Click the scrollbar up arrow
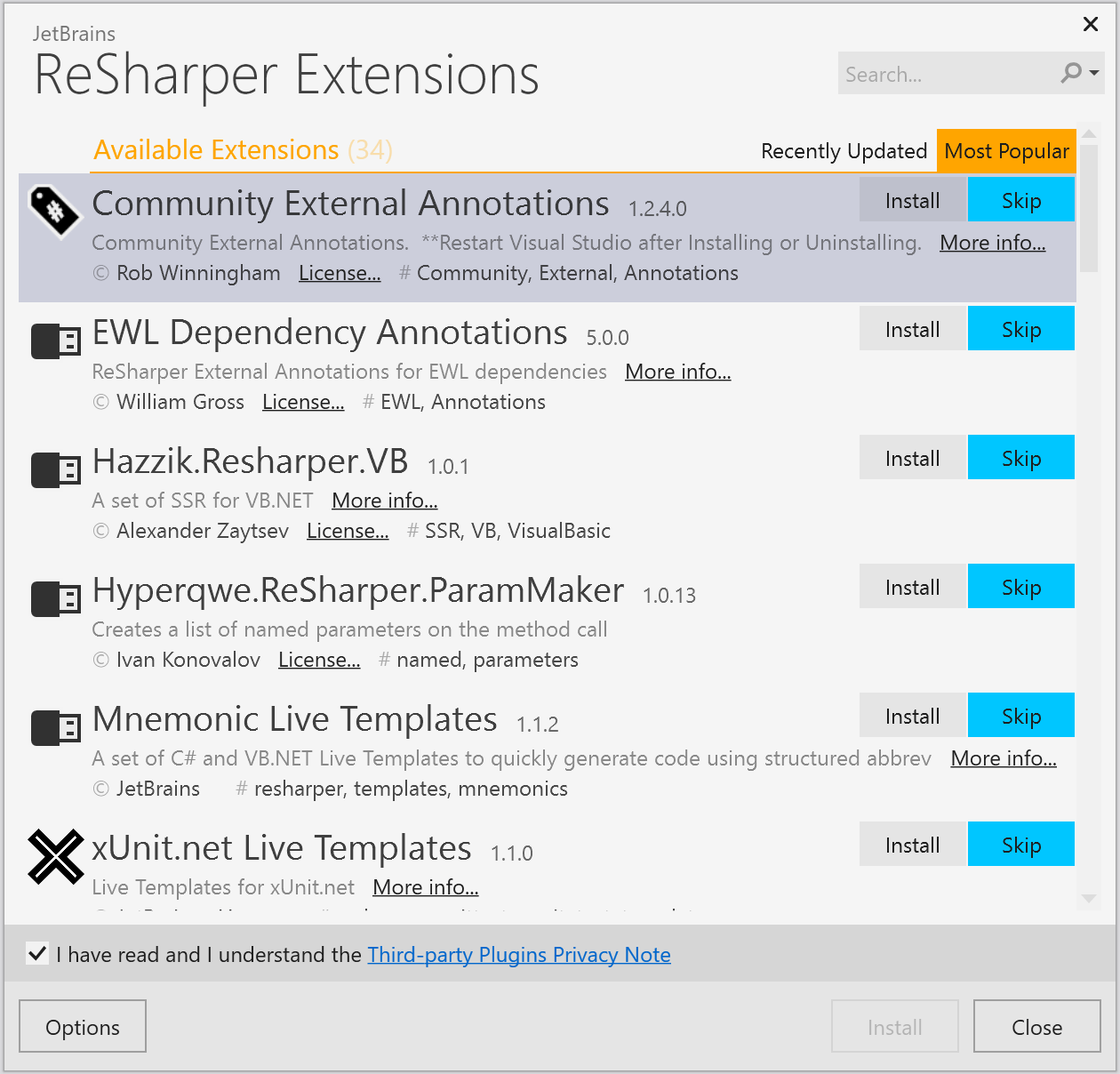The height and width of the screenshot is (1074, 1120). (1089, 134)
